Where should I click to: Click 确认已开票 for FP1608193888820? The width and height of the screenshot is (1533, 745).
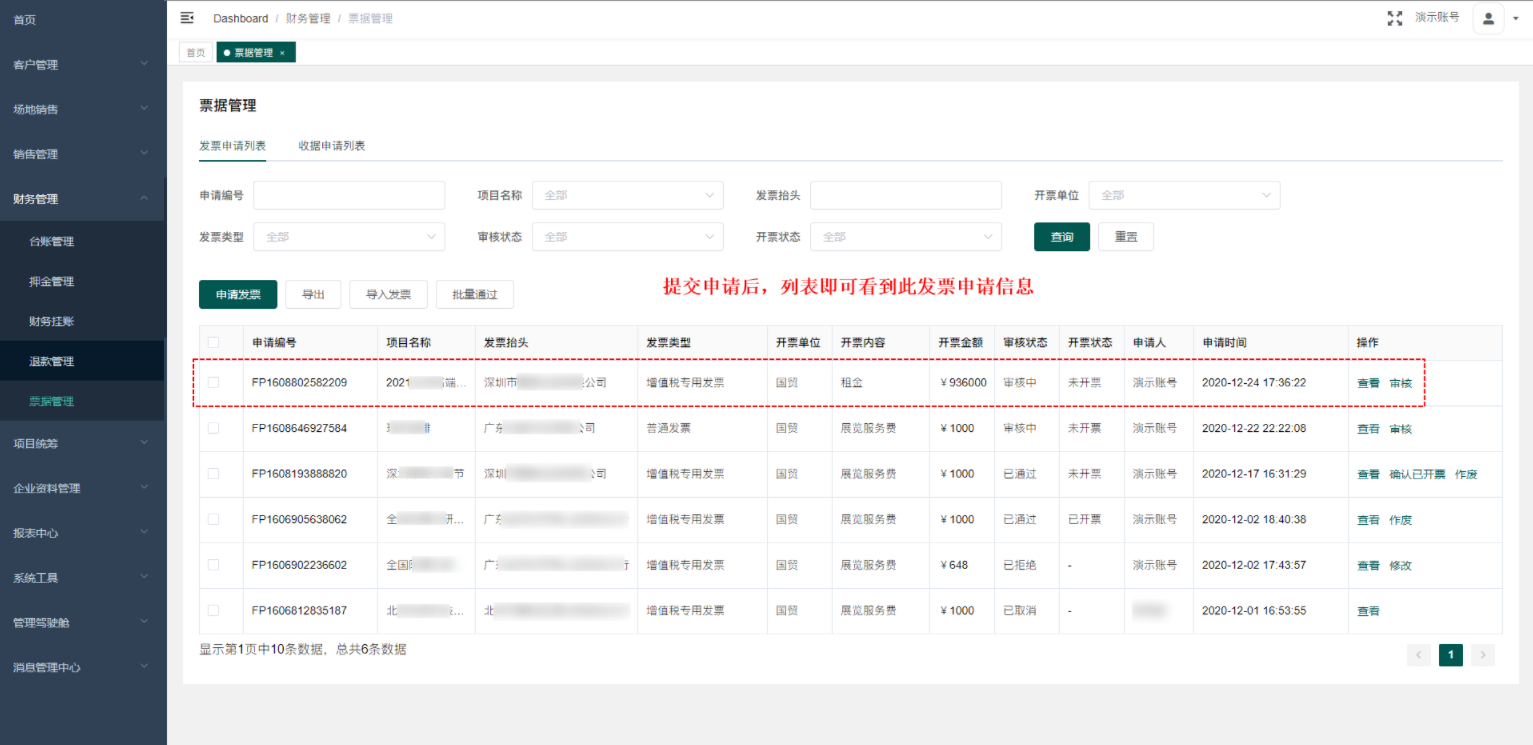click(1417, 474)
